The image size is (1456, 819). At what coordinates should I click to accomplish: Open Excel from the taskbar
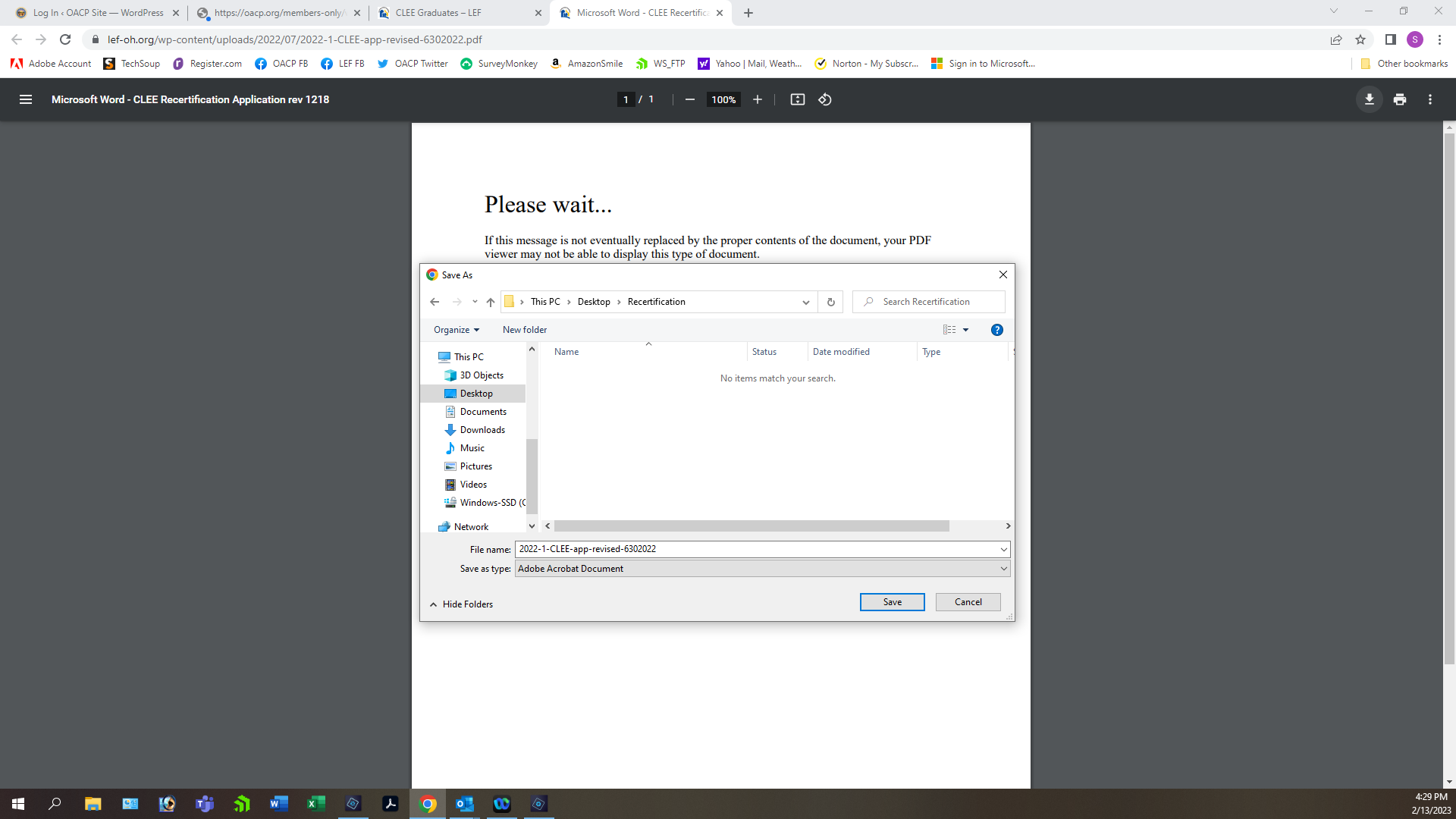[315, 804]
